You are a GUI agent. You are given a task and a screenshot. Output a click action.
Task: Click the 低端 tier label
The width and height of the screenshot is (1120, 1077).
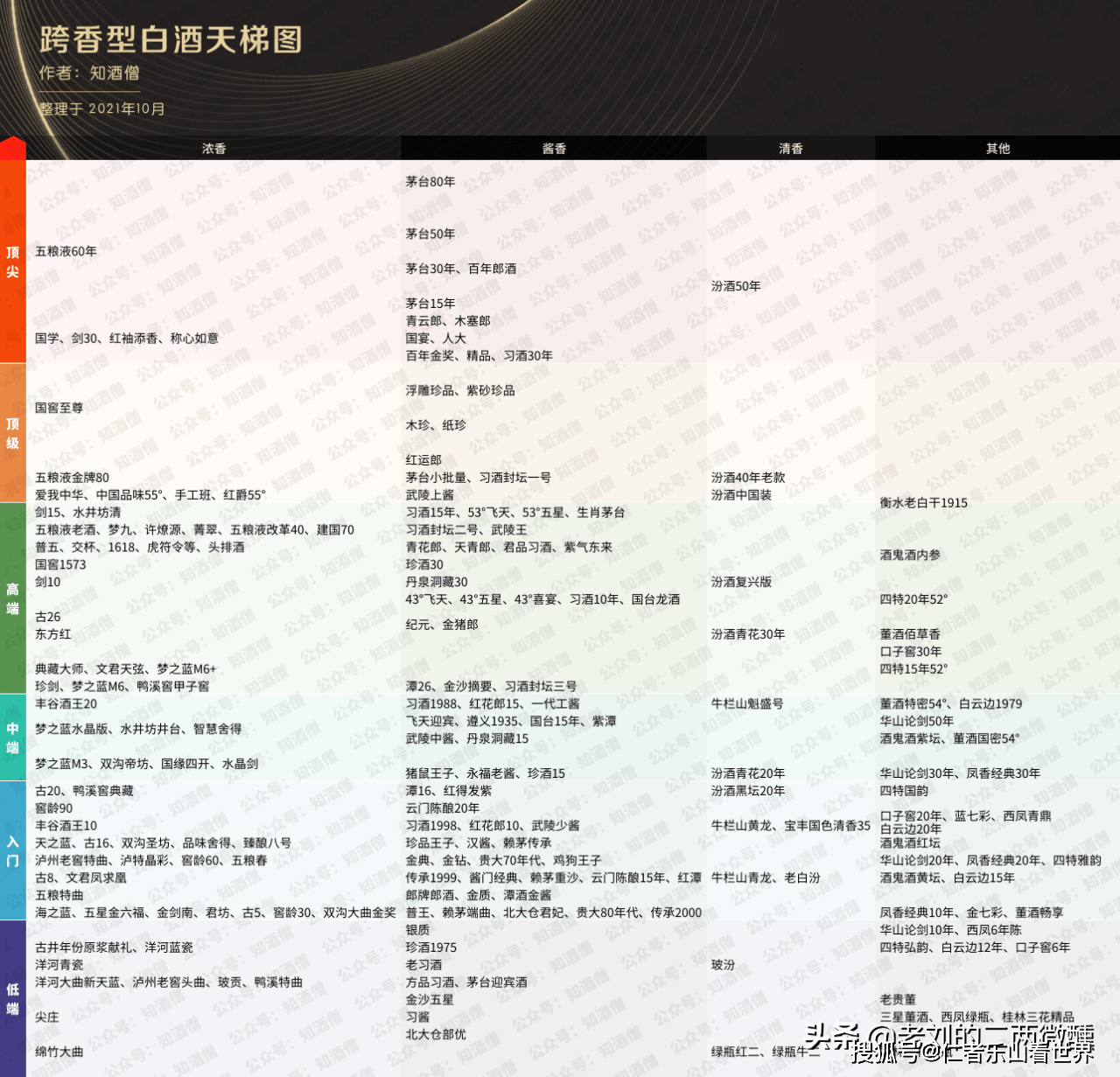[x=12, y=998]
